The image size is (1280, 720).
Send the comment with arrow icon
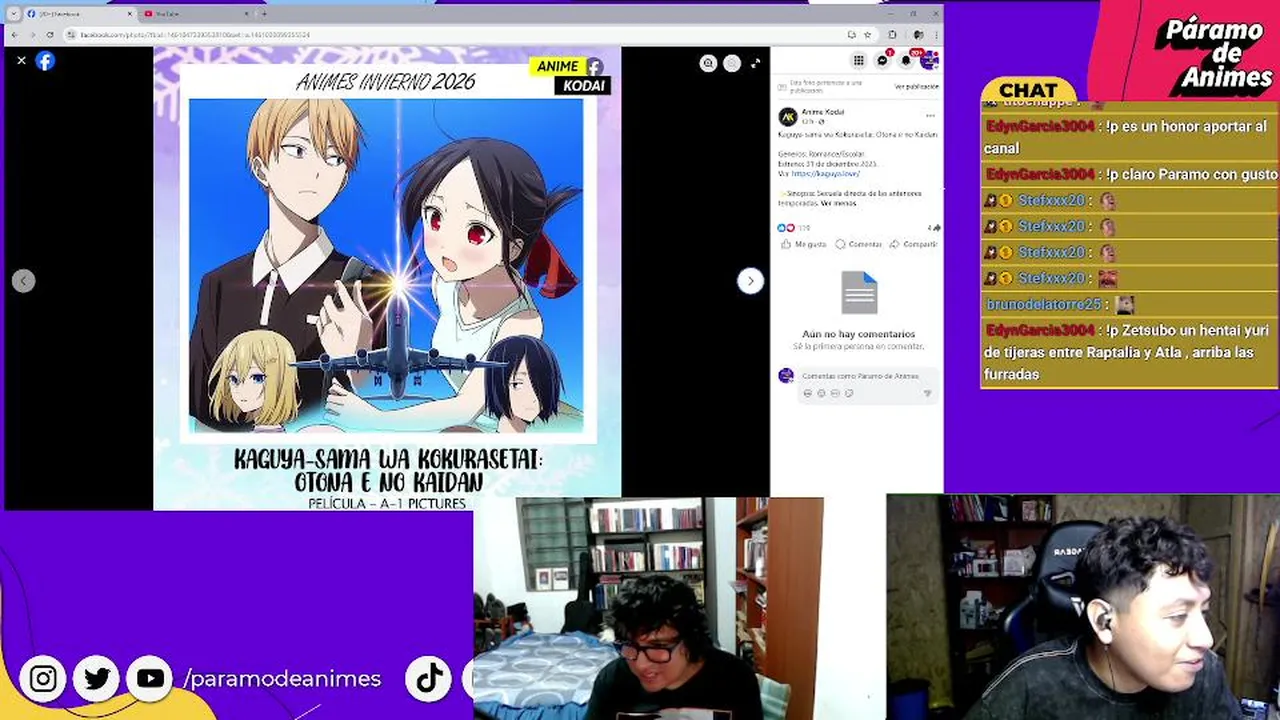[927, 393]
